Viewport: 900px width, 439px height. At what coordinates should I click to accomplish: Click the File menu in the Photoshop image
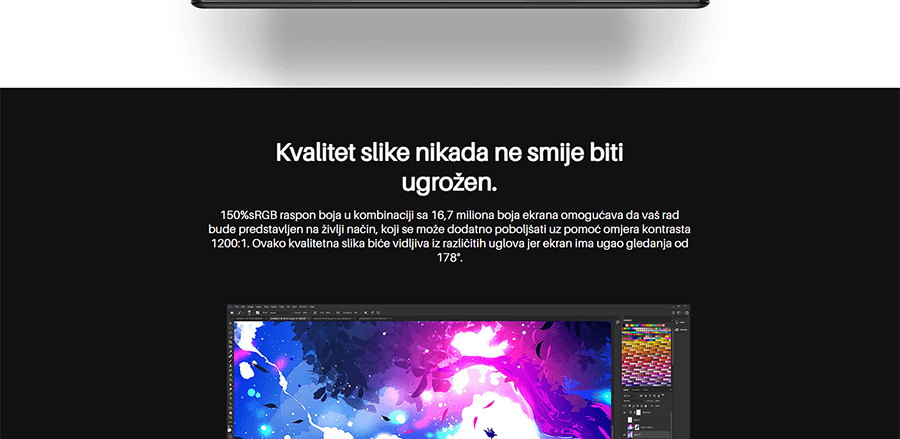[x=237, y=306]
